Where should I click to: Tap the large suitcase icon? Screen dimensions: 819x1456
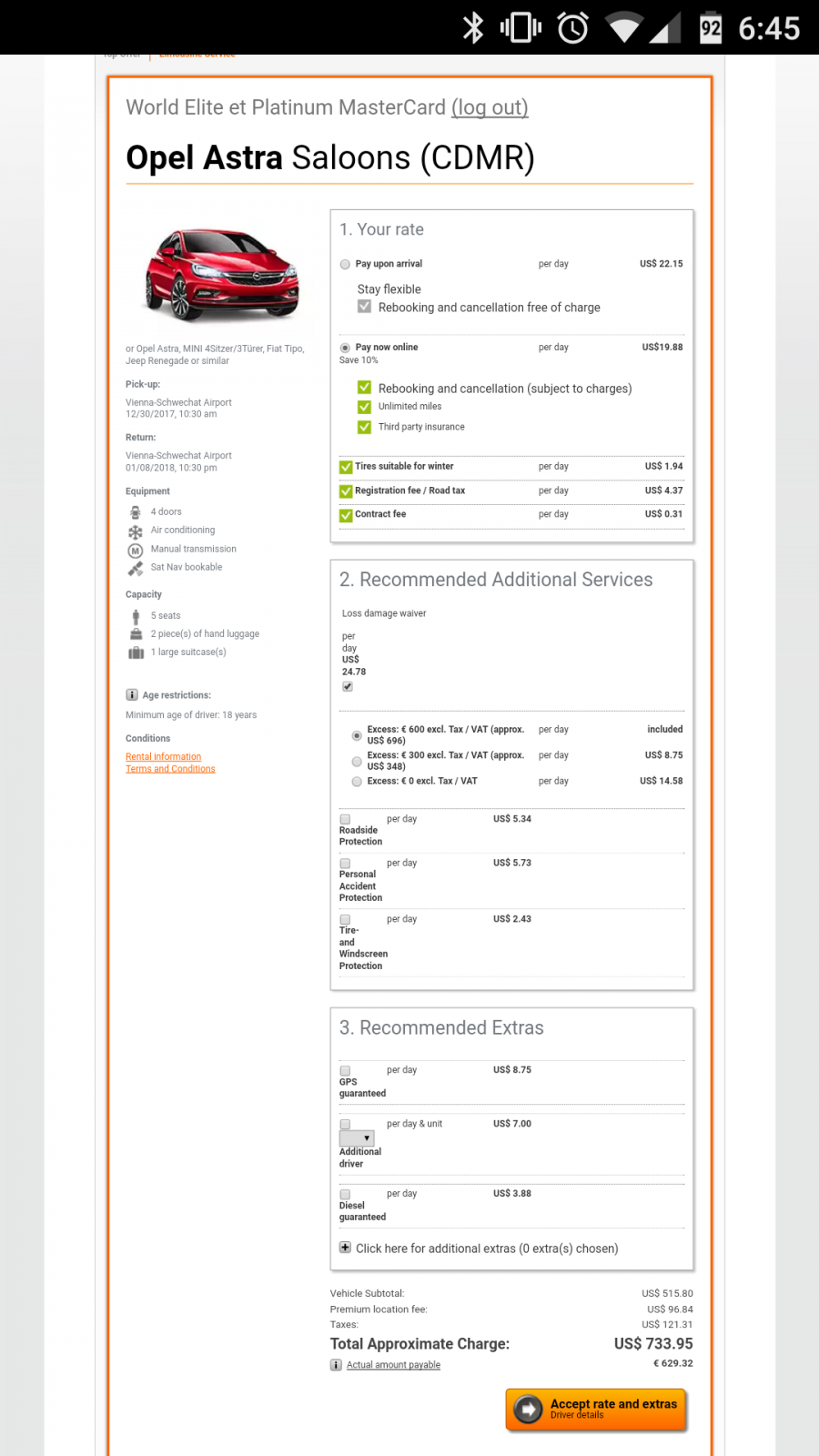[136, 652]
